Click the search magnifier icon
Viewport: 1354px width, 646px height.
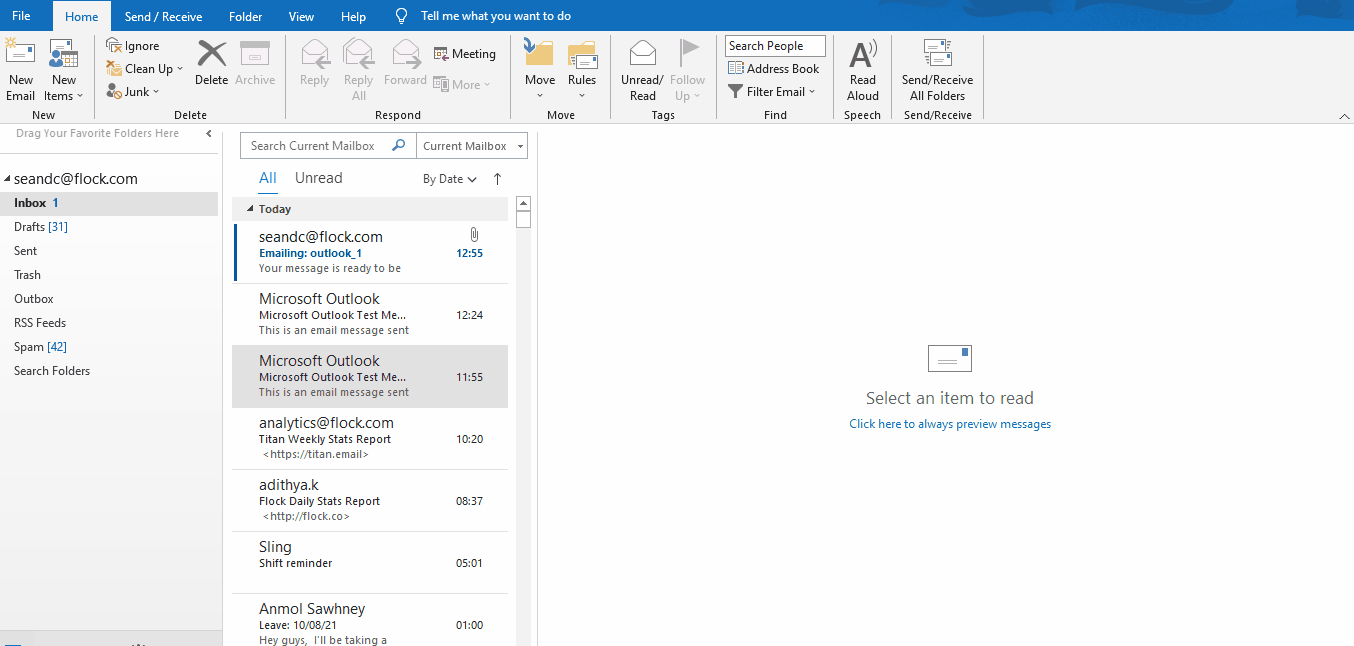point(399,146)
